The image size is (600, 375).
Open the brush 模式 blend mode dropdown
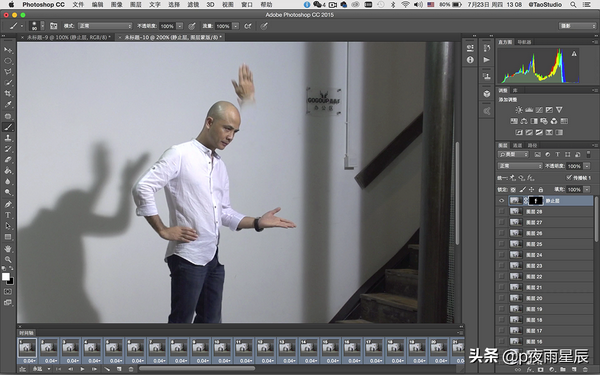pos(105,26)
